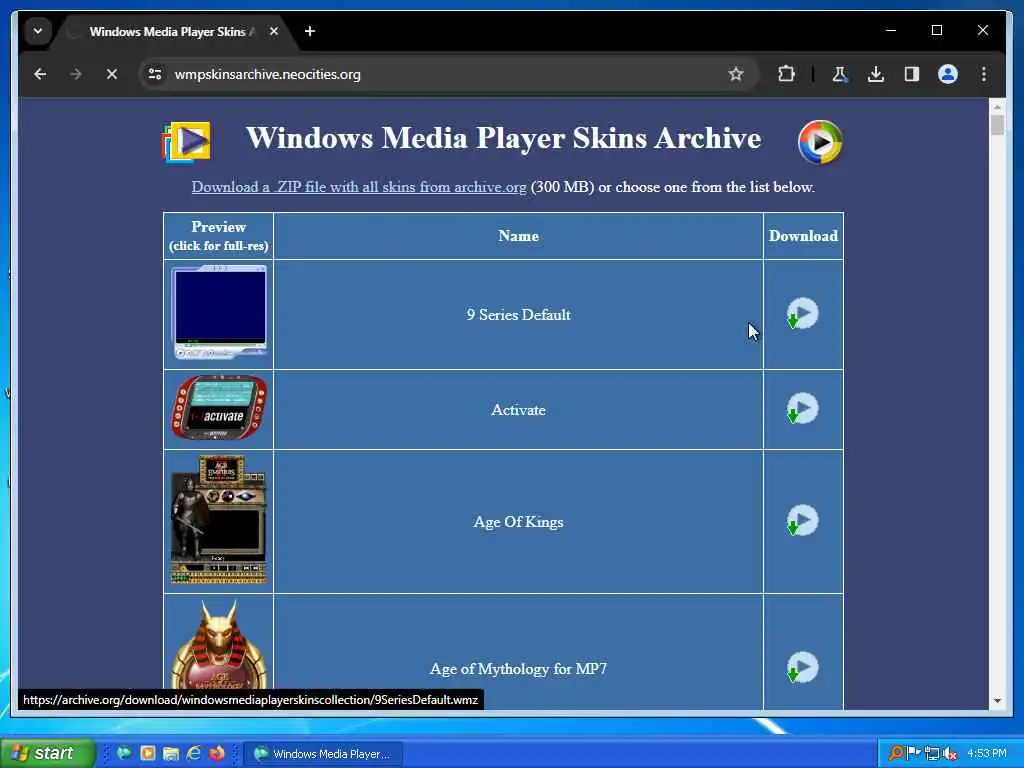Click the scrollbar up arrow
Viewport: 1024px width, 768px height.
click(997, 106)
